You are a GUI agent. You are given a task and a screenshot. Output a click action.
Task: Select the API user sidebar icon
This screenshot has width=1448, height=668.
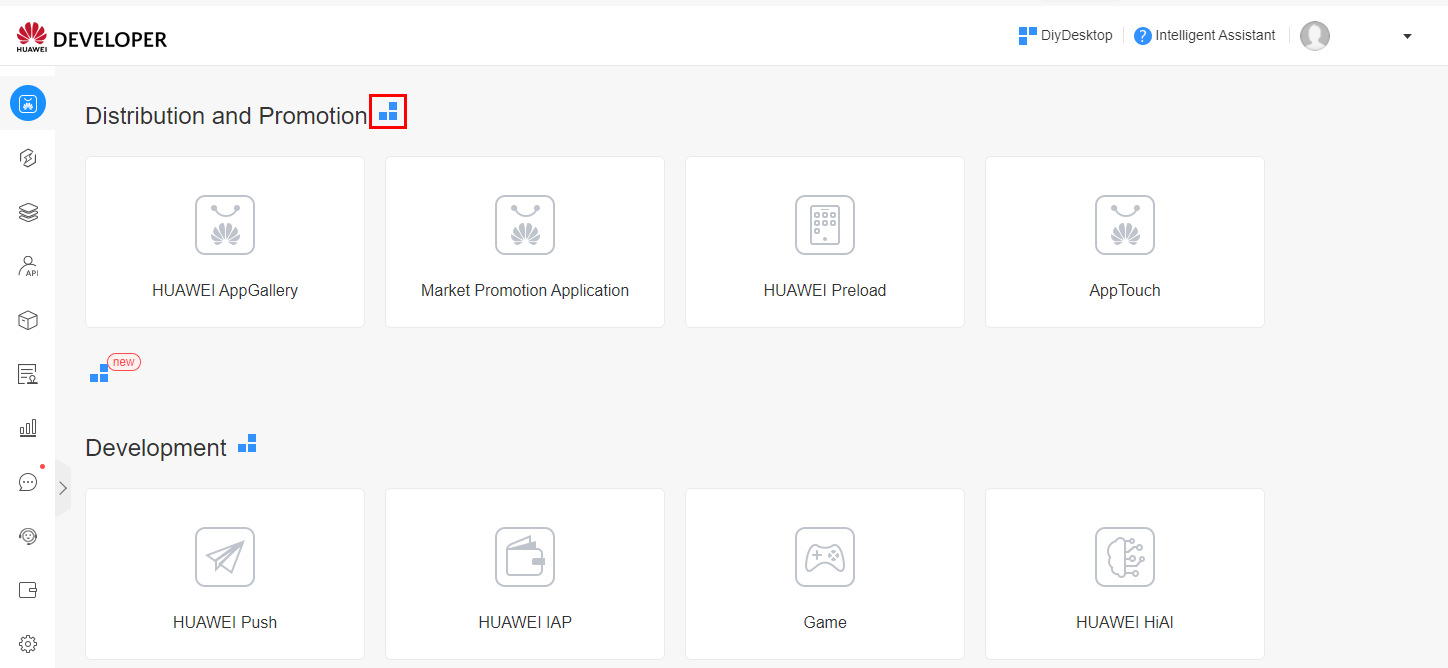click(x=28, y=266)
